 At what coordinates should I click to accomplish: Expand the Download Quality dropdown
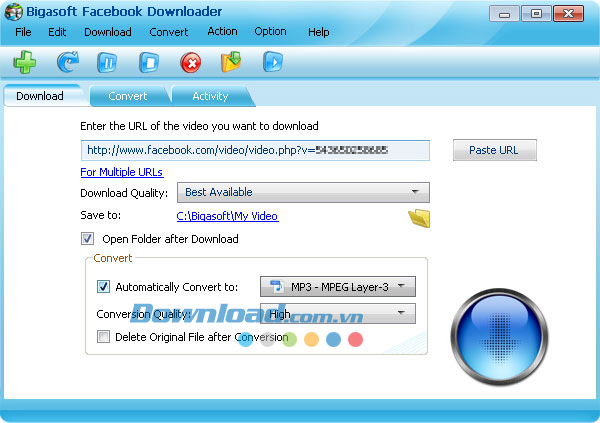click(x=303, y=192)
